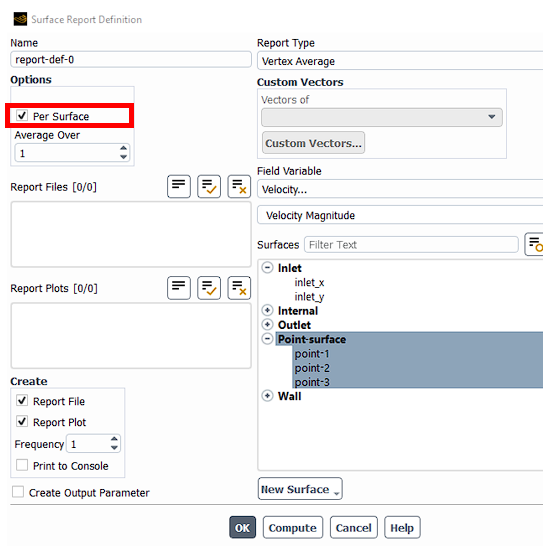Uncheck the Report Plot checkbox
547x551 pixels.
[x=22, y=421]
